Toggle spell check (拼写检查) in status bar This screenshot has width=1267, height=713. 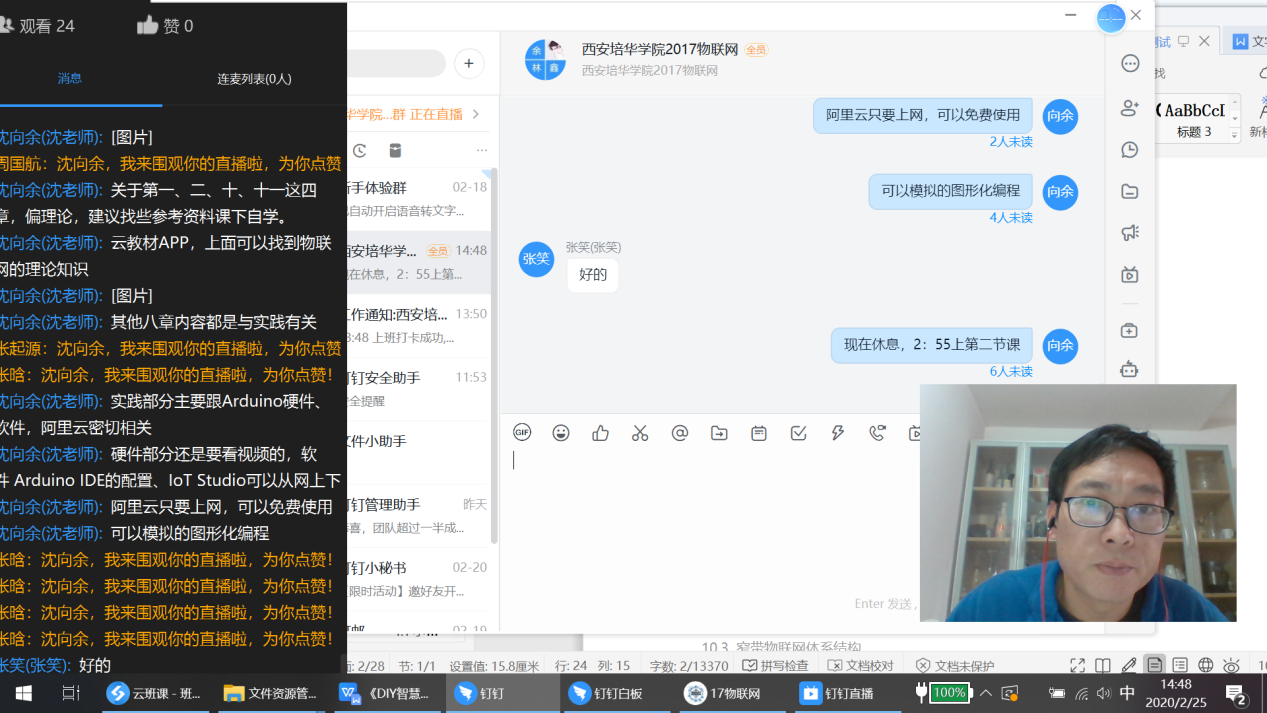point(775,666)
